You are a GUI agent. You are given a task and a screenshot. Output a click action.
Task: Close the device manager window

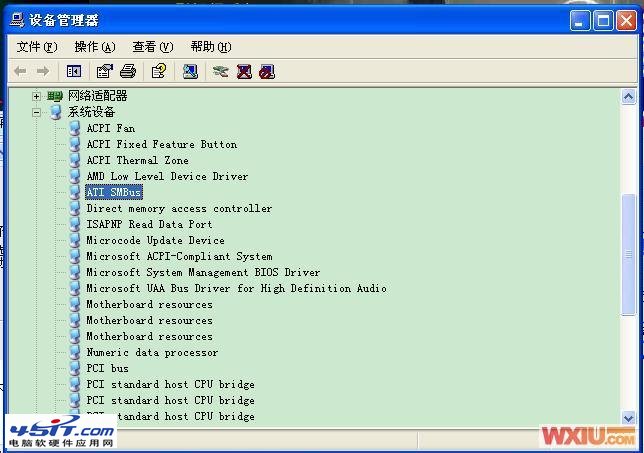pyautogui.click(x=626, y=21)
